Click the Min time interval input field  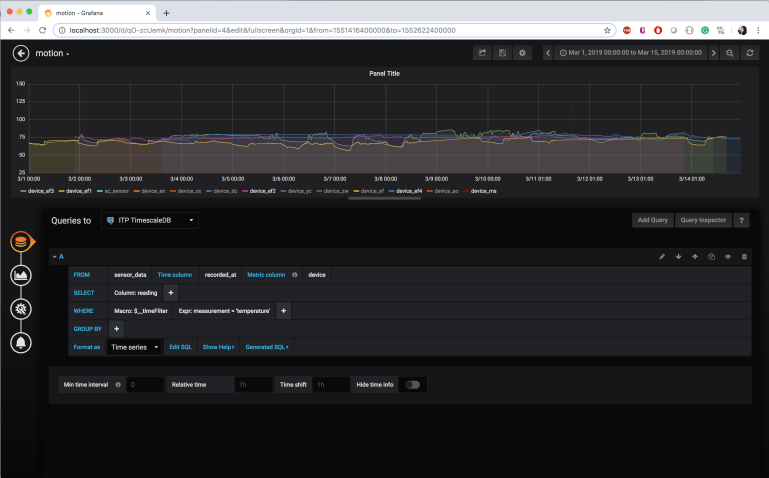pyautogui.click(x=145, y=384)
